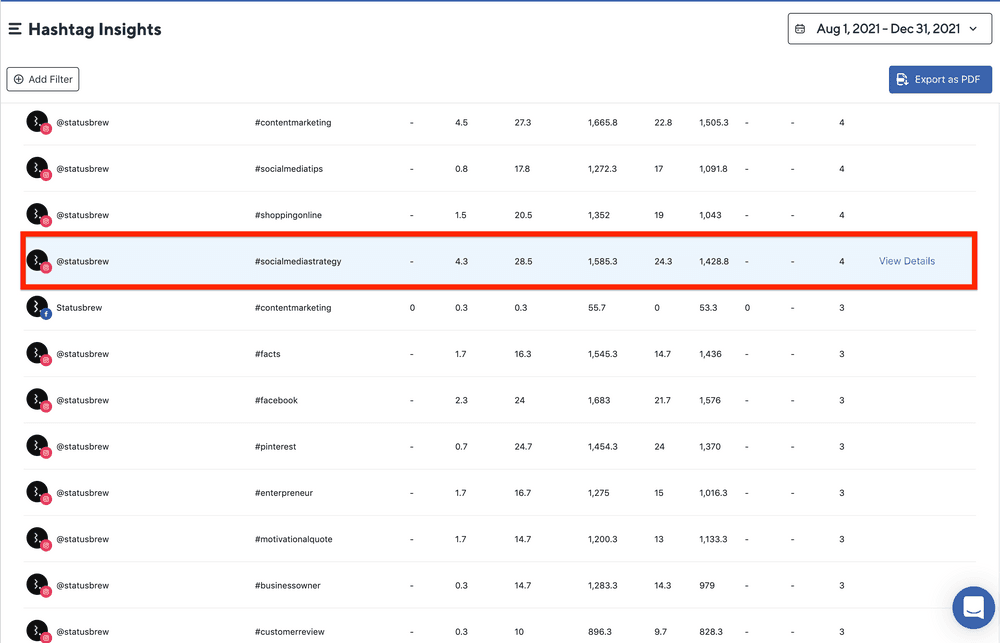Open the chat support bubble
Screen dimensions: 1000x643
point(971,606)
